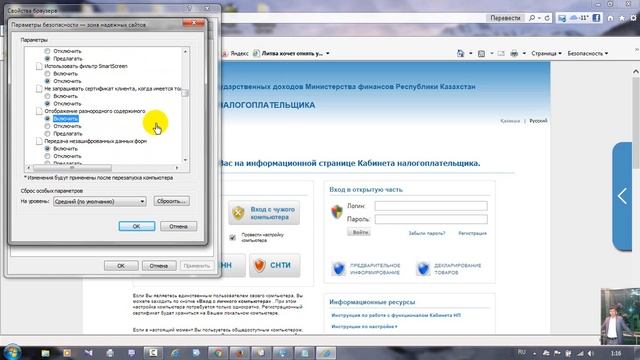Image resolution: width=640 pixels, height=360 pixels.
Task: Click the RU language indicator in tray
Action: tap(522, 352)
